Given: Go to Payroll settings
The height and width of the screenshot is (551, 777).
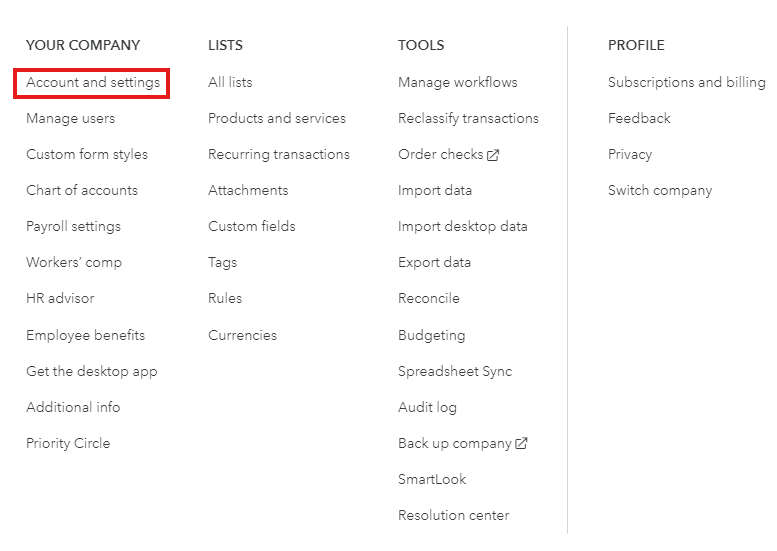Looking at the screenshot, I should [x=73, y=227].
